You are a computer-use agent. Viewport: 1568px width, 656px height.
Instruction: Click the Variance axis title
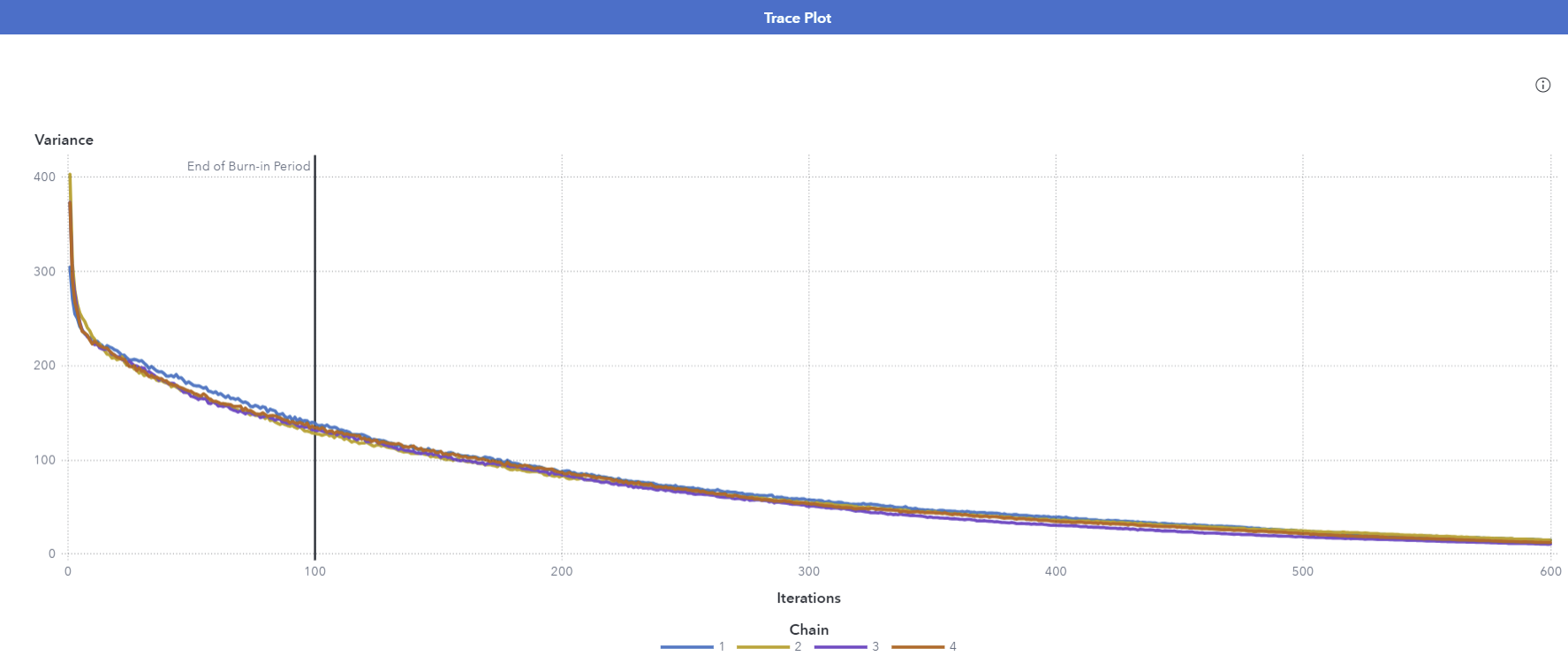click(x=64, y=139)
